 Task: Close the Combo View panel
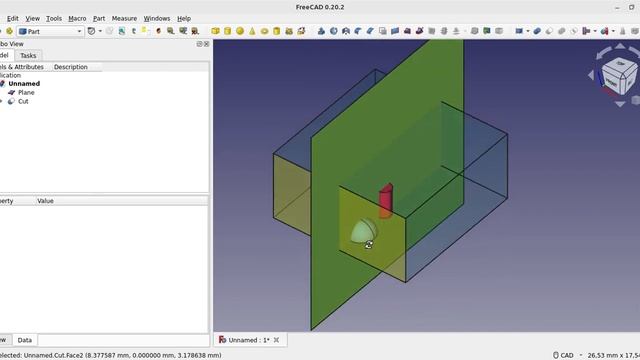pyautogui.click(x=207, y=44)
